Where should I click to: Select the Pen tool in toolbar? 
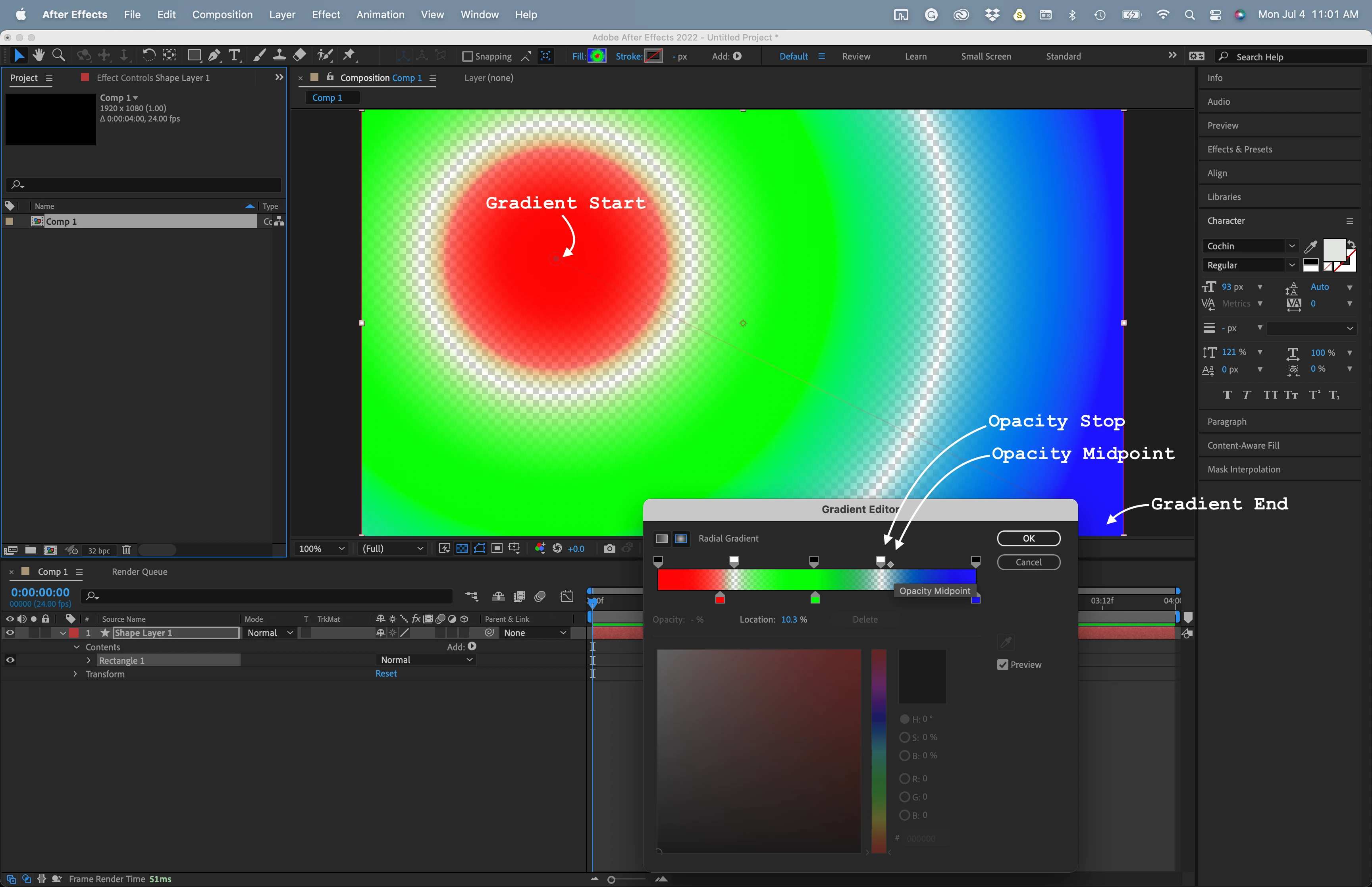[x=214, y=55]
